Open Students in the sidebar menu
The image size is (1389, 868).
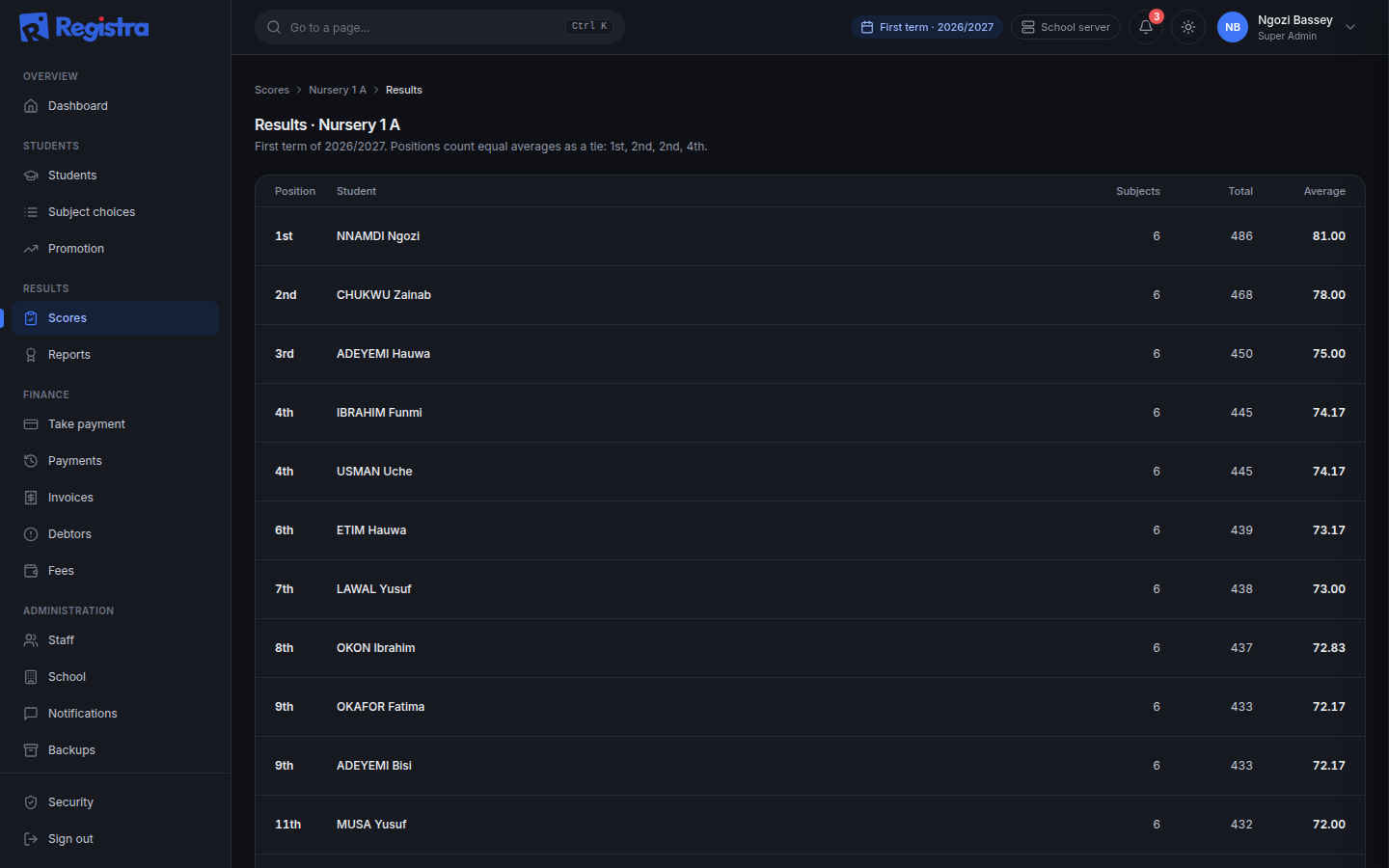(x=116, y=176)
